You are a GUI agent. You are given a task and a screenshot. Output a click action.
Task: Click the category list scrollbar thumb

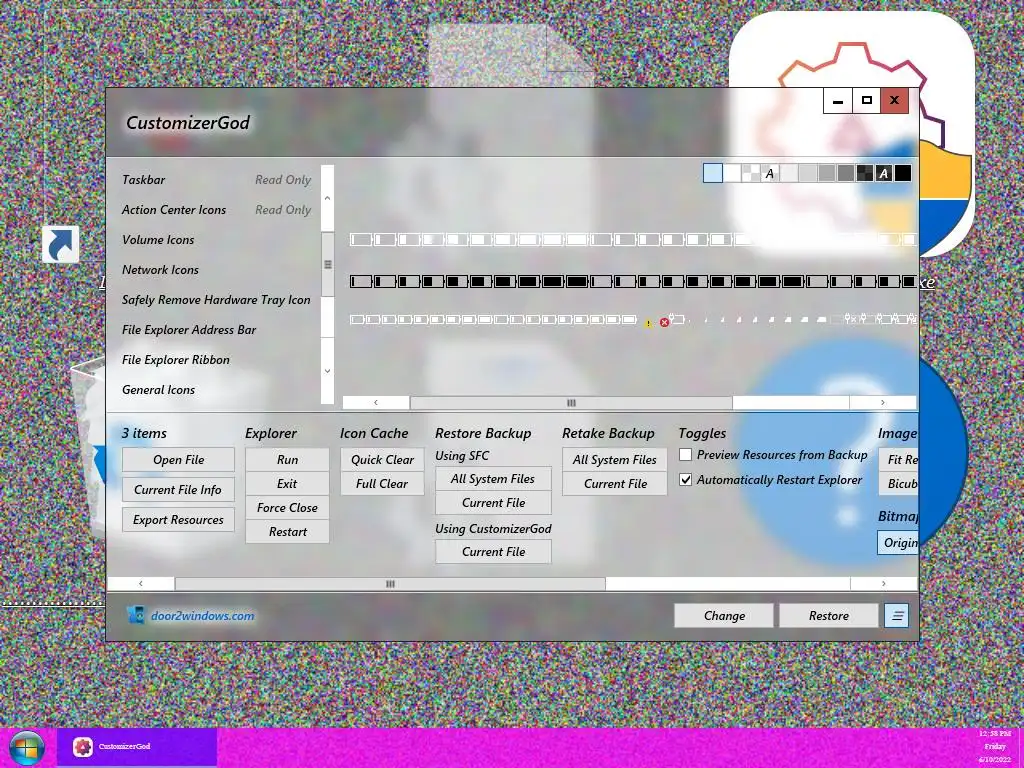pos(327,264)
